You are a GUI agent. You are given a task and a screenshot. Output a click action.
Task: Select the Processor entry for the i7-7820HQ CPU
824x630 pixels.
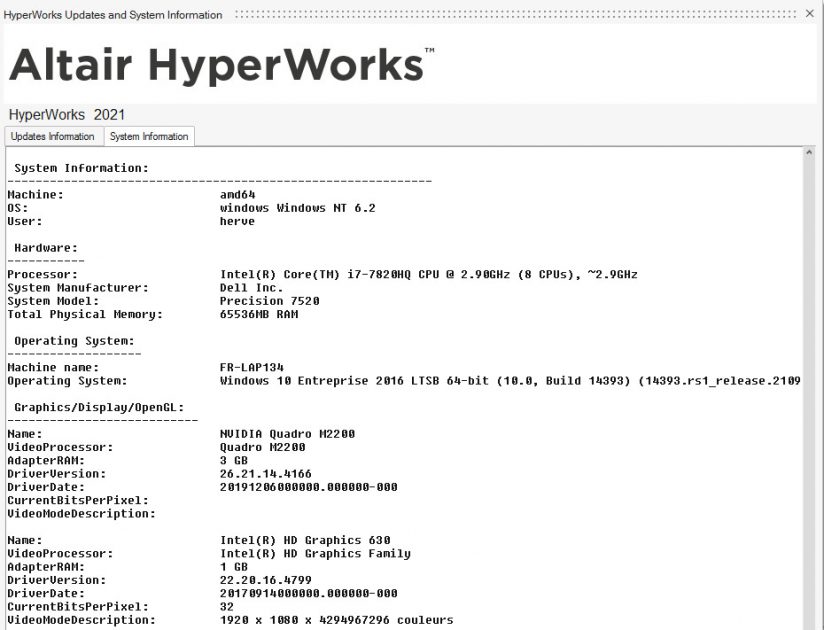coord(430,274)
